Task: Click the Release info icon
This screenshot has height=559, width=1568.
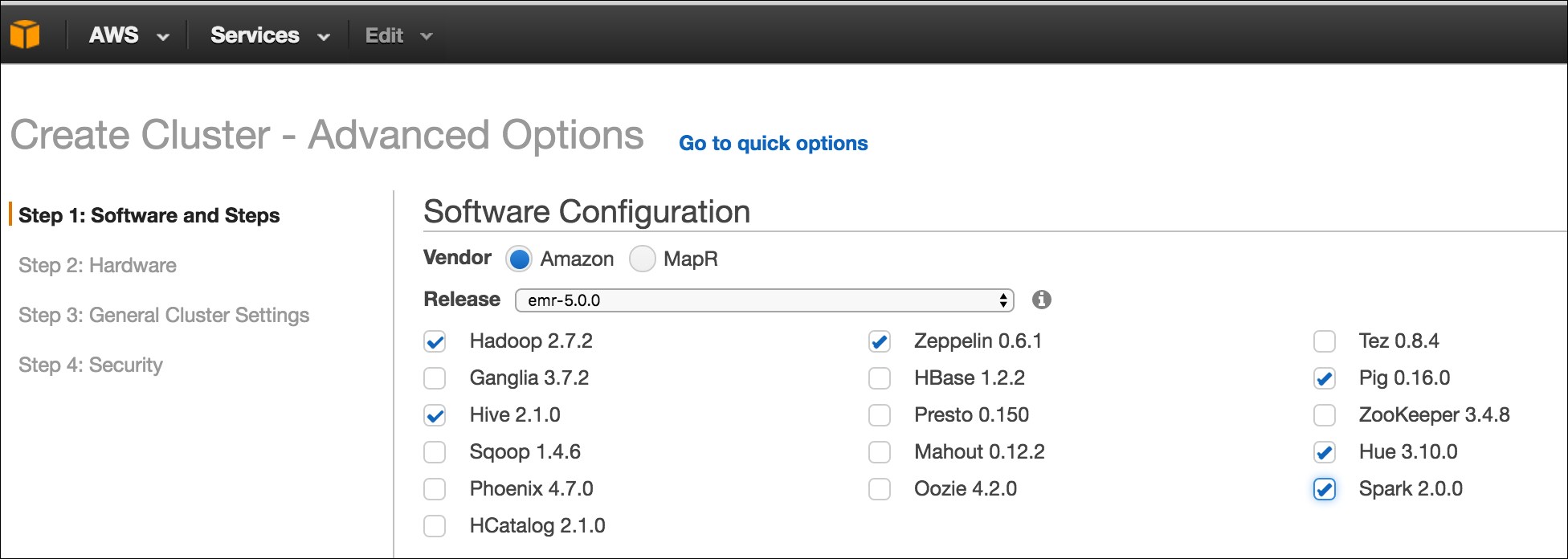Action: [x=1042, y=300]
